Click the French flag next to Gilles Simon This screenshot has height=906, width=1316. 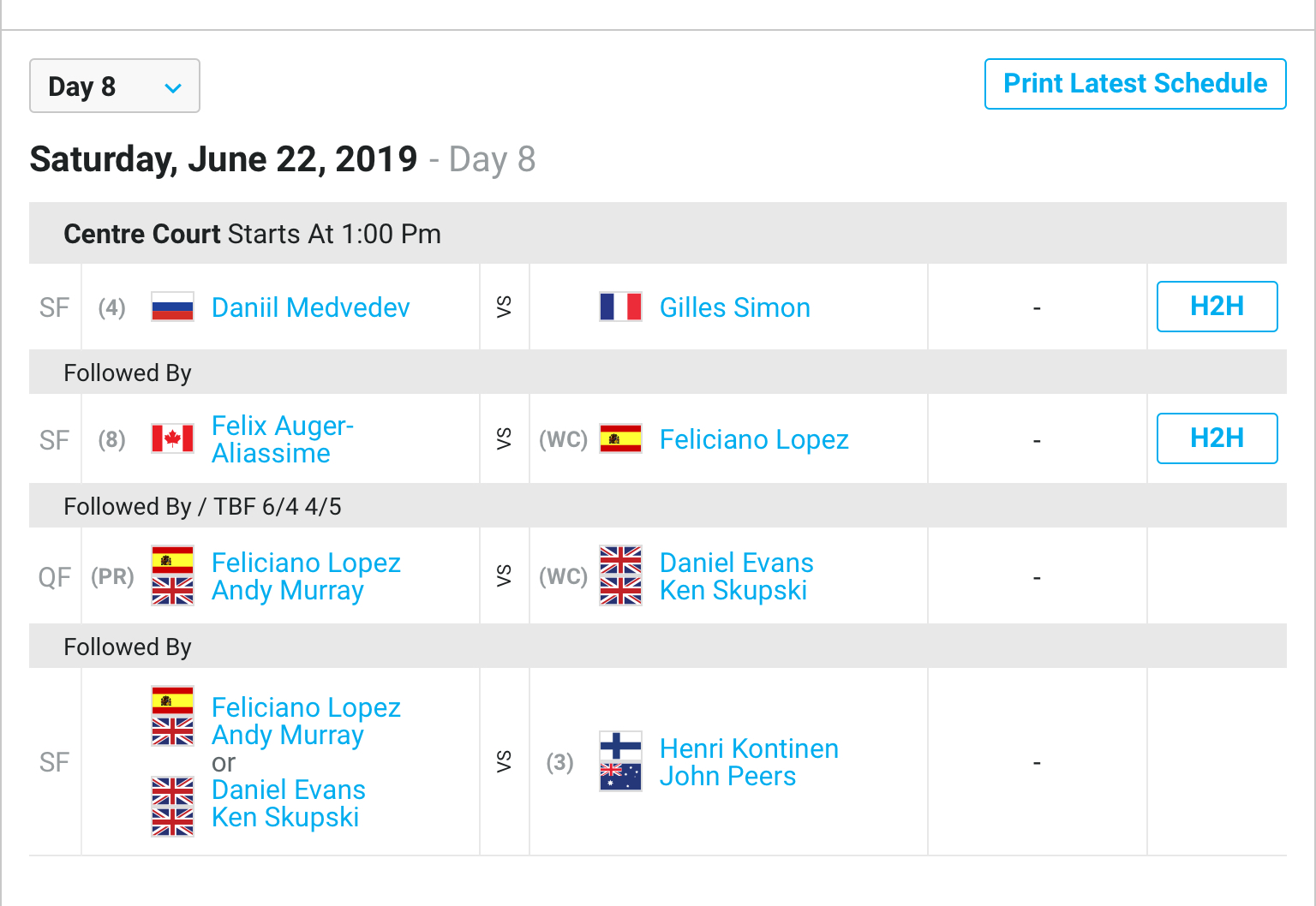point(620,307)
